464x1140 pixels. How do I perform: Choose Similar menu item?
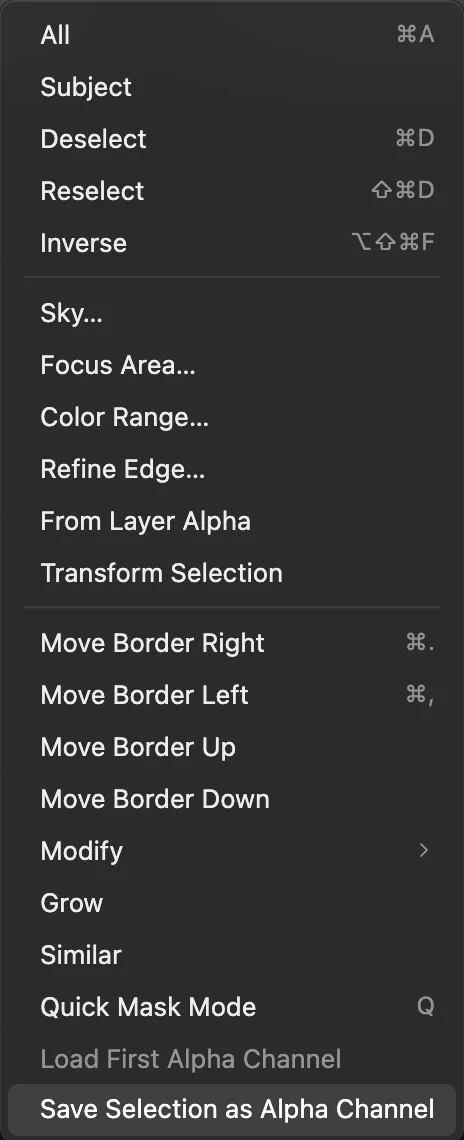click(x=232, y=955)
